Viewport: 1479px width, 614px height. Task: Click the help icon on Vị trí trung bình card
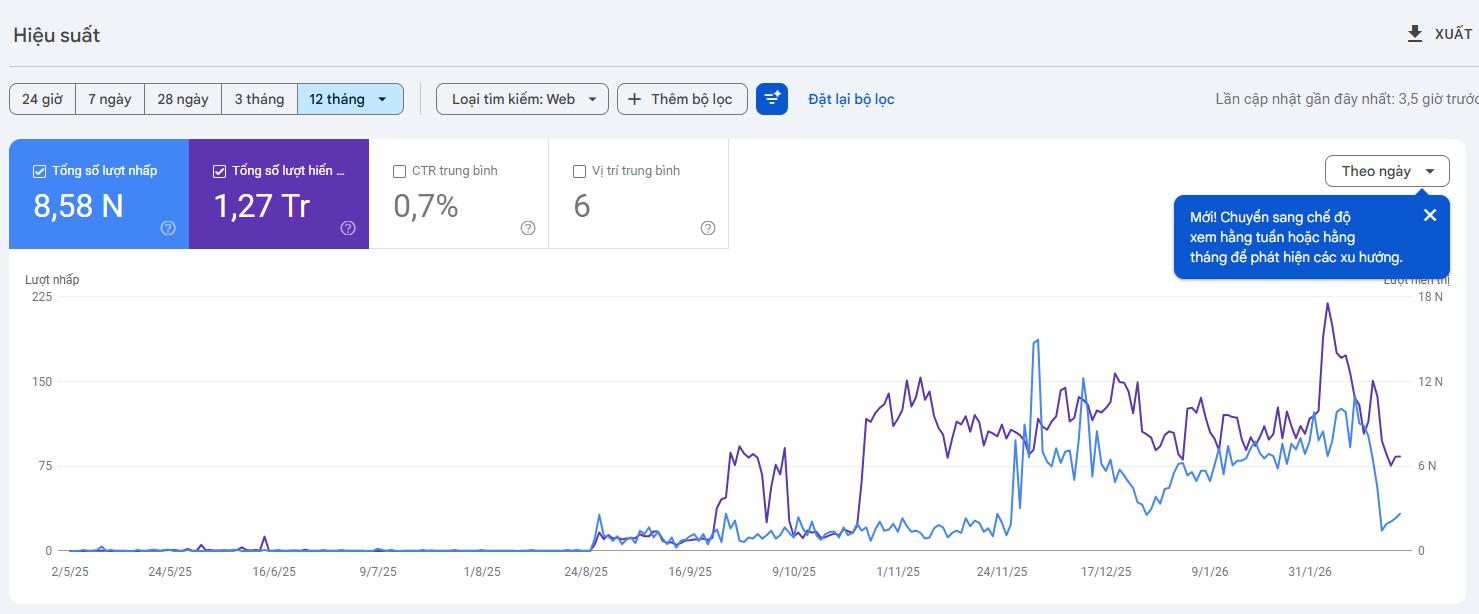click(709, 228)
